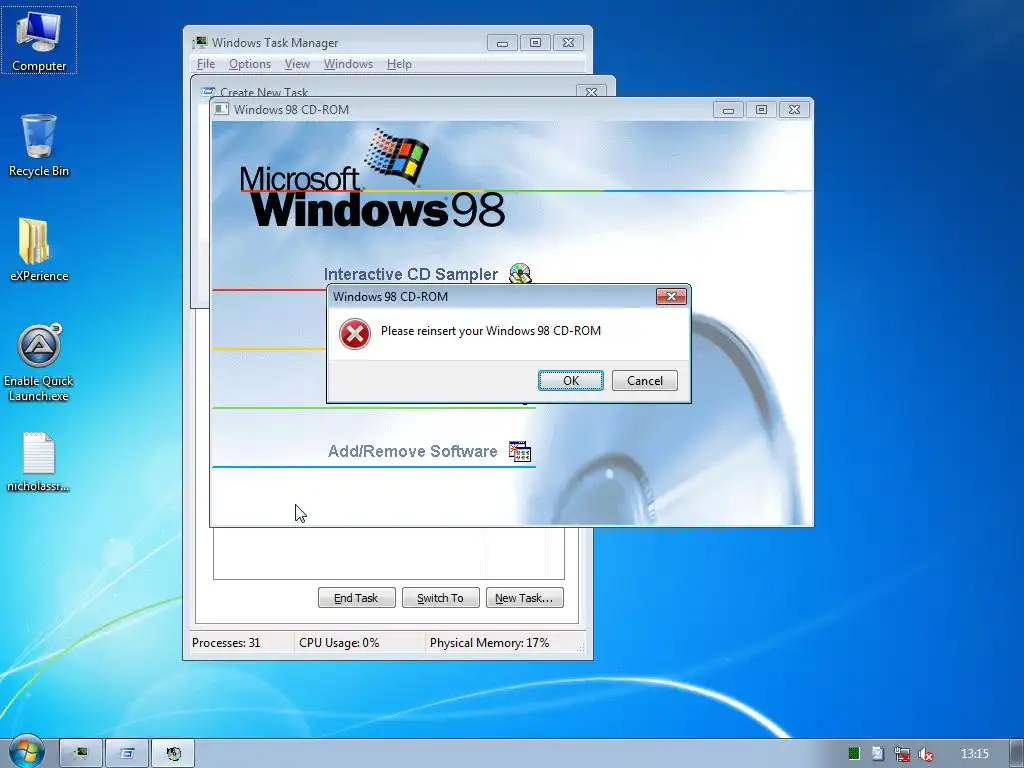Switch to Task Manager taskbar button
Image resolution: width=1024 pixels, height=768 pixels.
(x=81, y=754)
